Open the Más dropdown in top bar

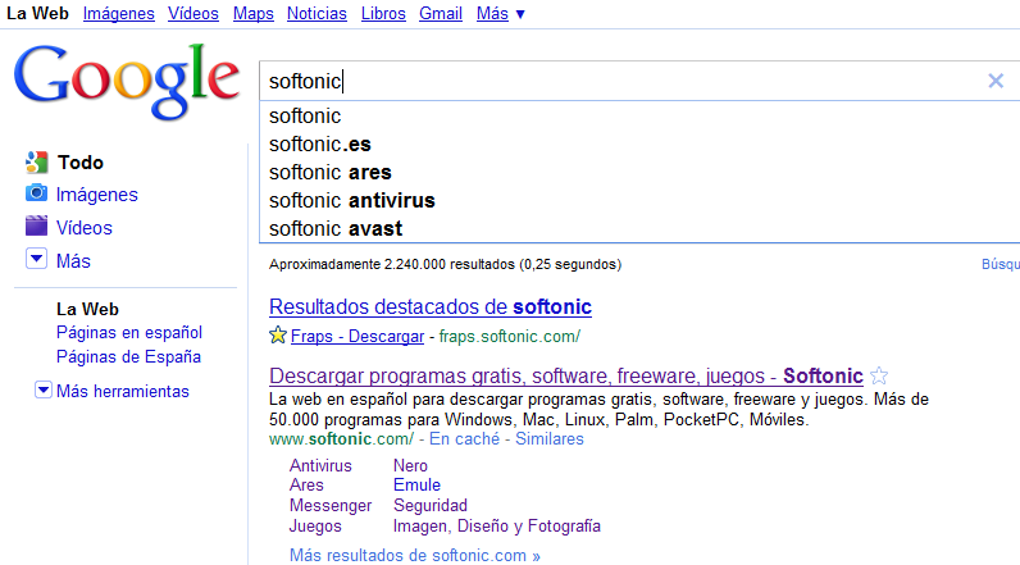point(500,14)
